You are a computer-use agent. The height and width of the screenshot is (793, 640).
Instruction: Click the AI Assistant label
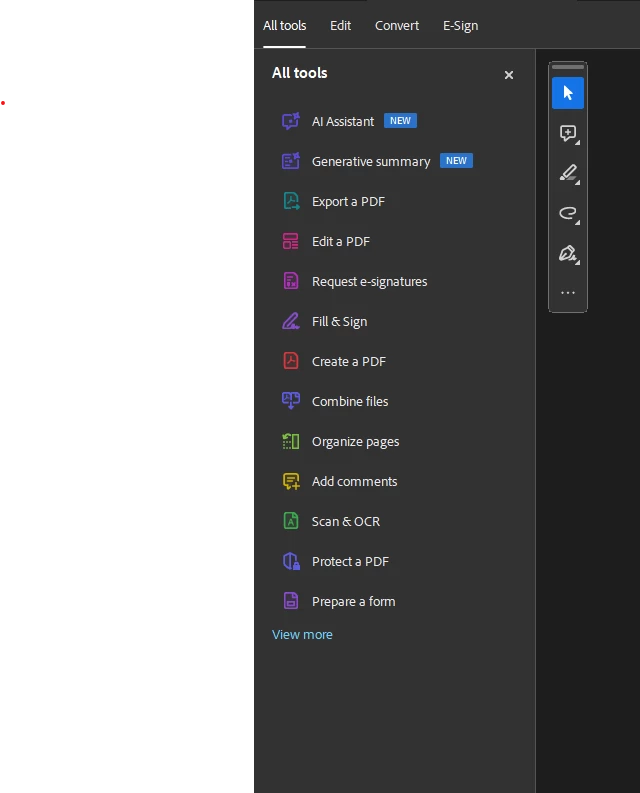pyautogui.click(x=343, y=121)
